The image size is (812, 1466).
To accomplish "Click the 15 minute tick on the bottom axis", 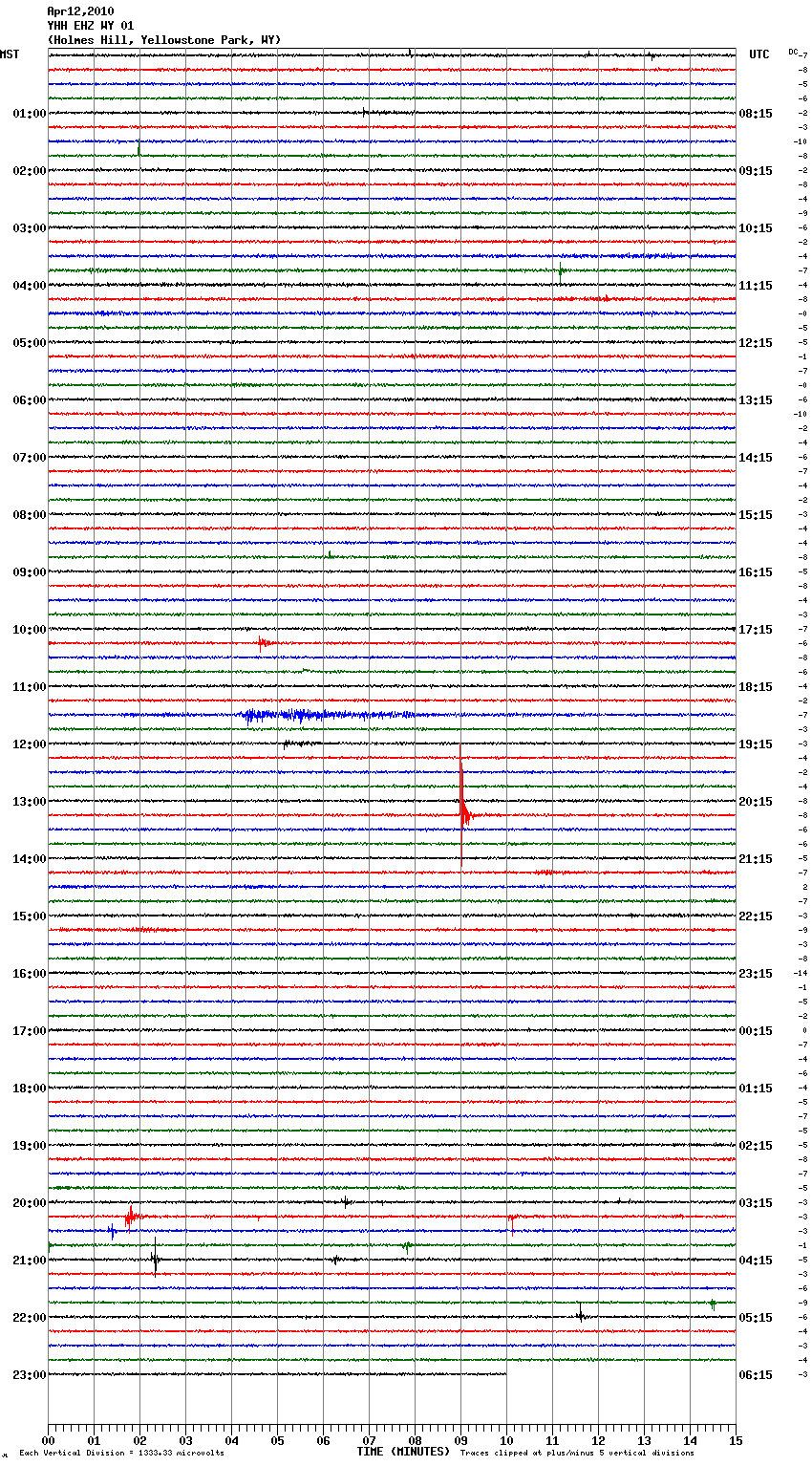I will tap(736, 1440).
